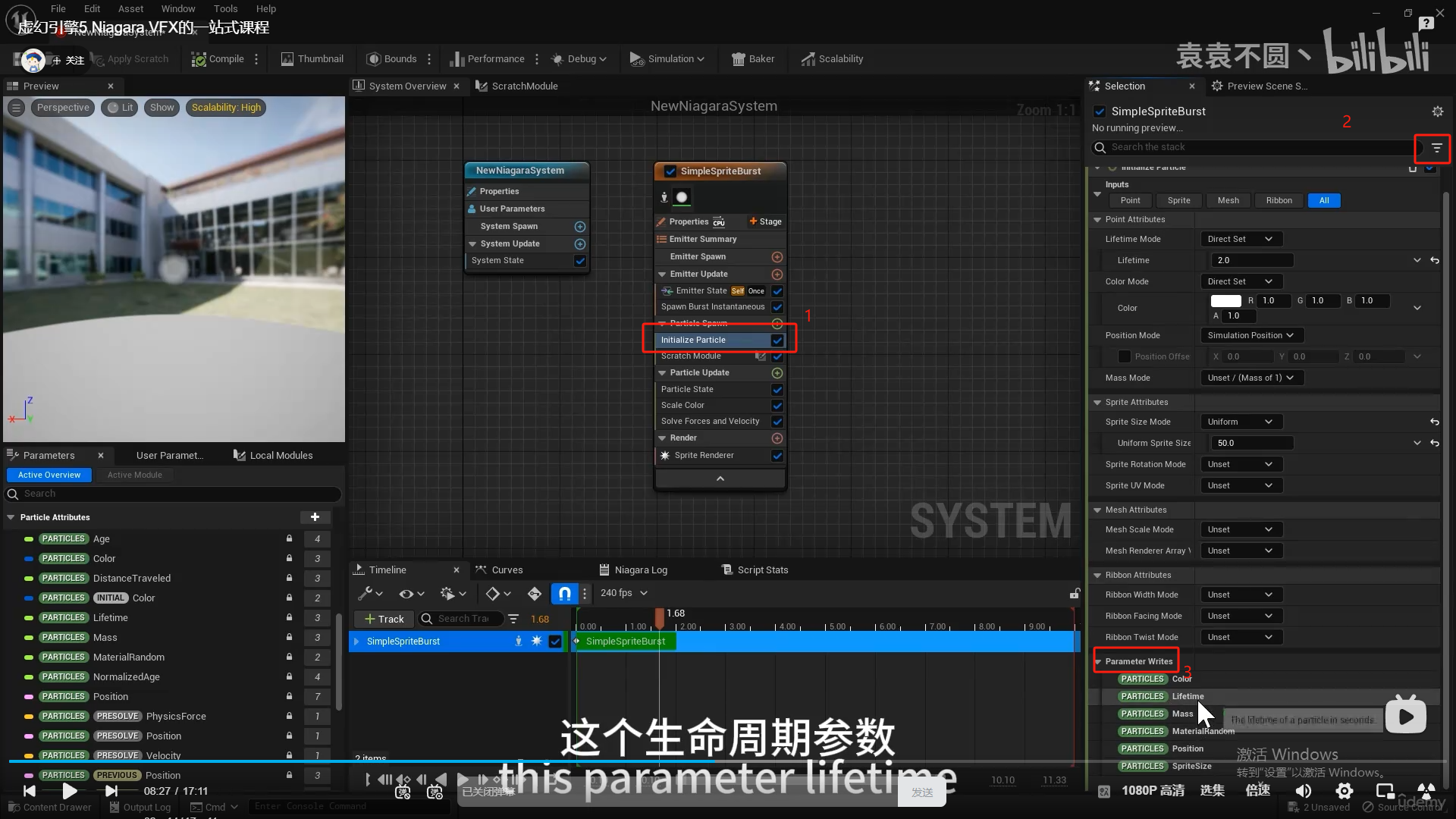Disable the Scale Color module checkbox
Viewport: 1456px width, 819px height.
click(777, 406)
